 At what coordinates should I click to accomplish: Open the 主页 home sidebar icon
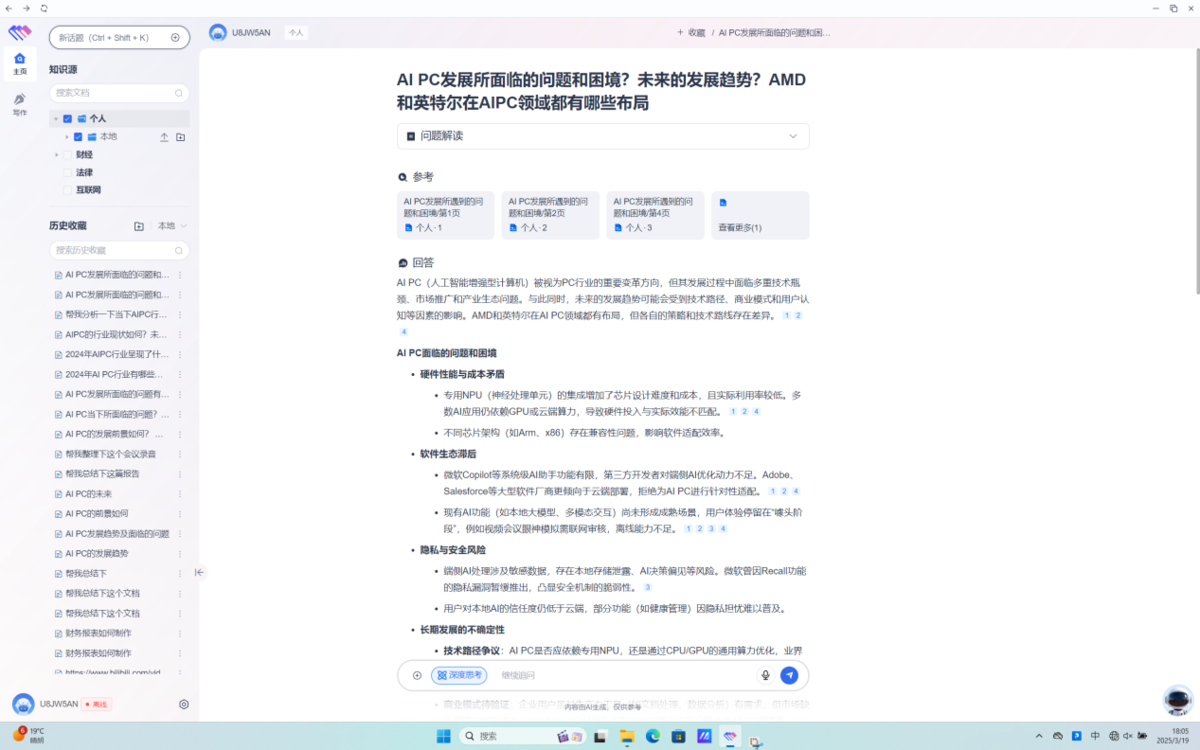[20, 63]
